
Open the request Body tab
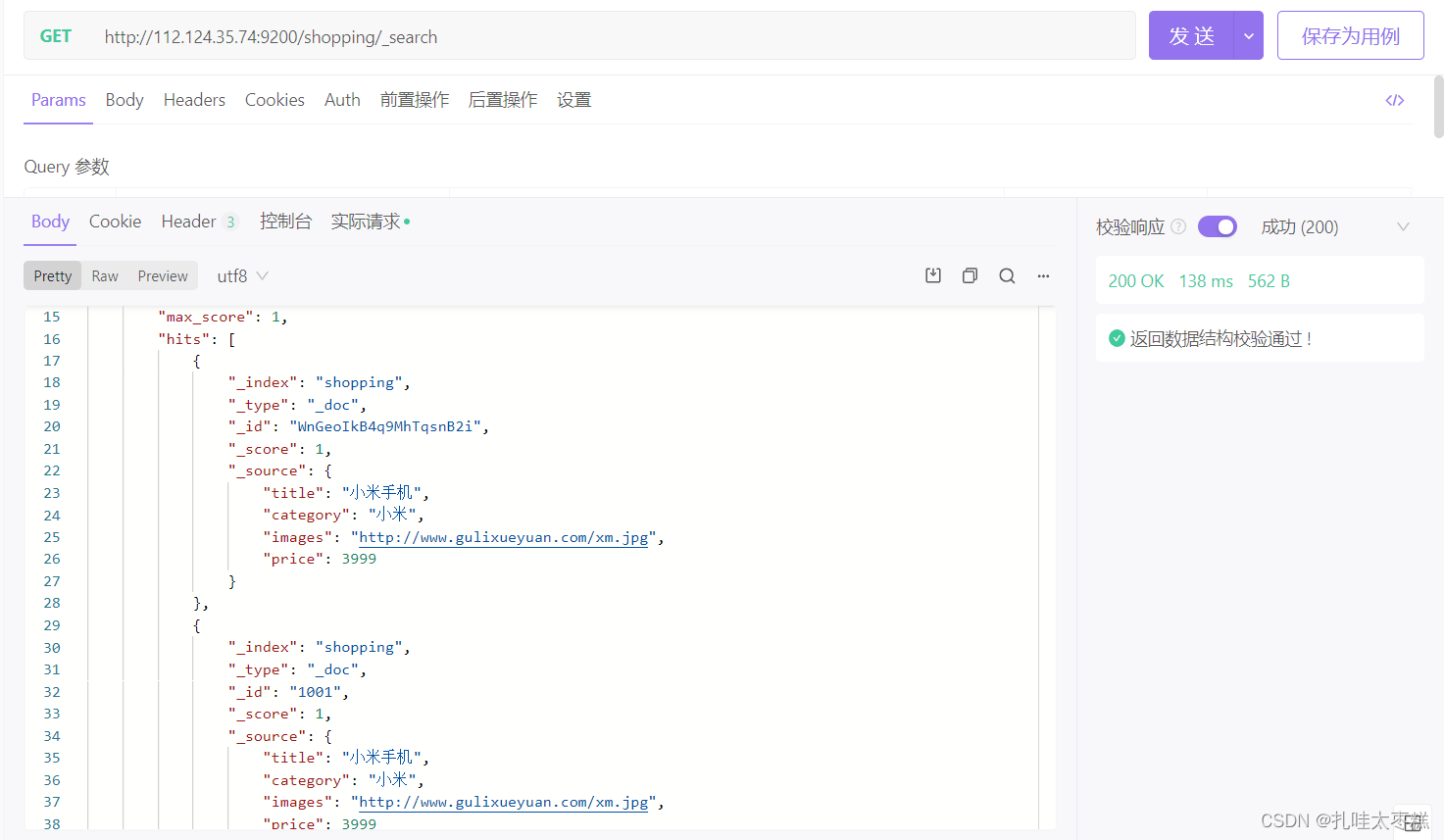pyautogui.click(x=124, y=100)
